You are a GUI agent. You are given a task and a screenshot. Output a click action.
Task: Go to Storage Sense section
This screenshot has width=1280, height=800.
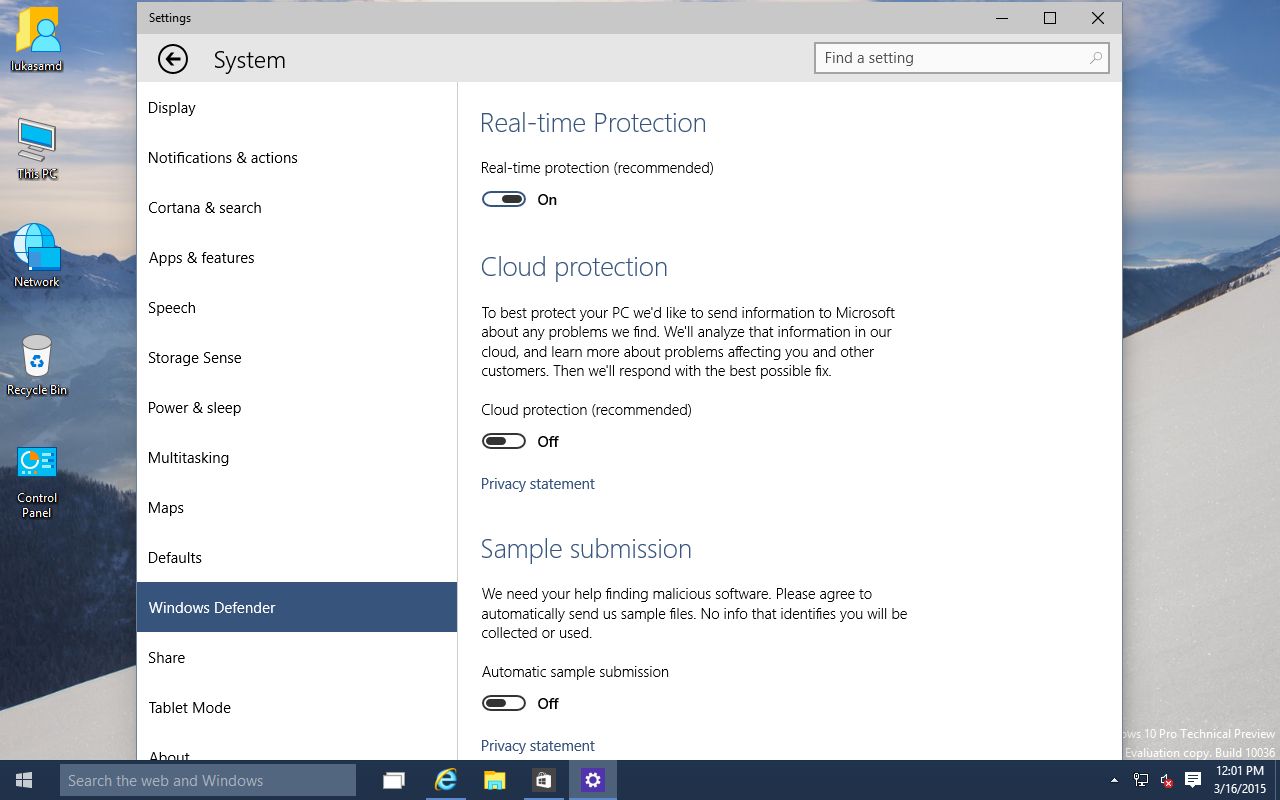[x=195, y=358]
